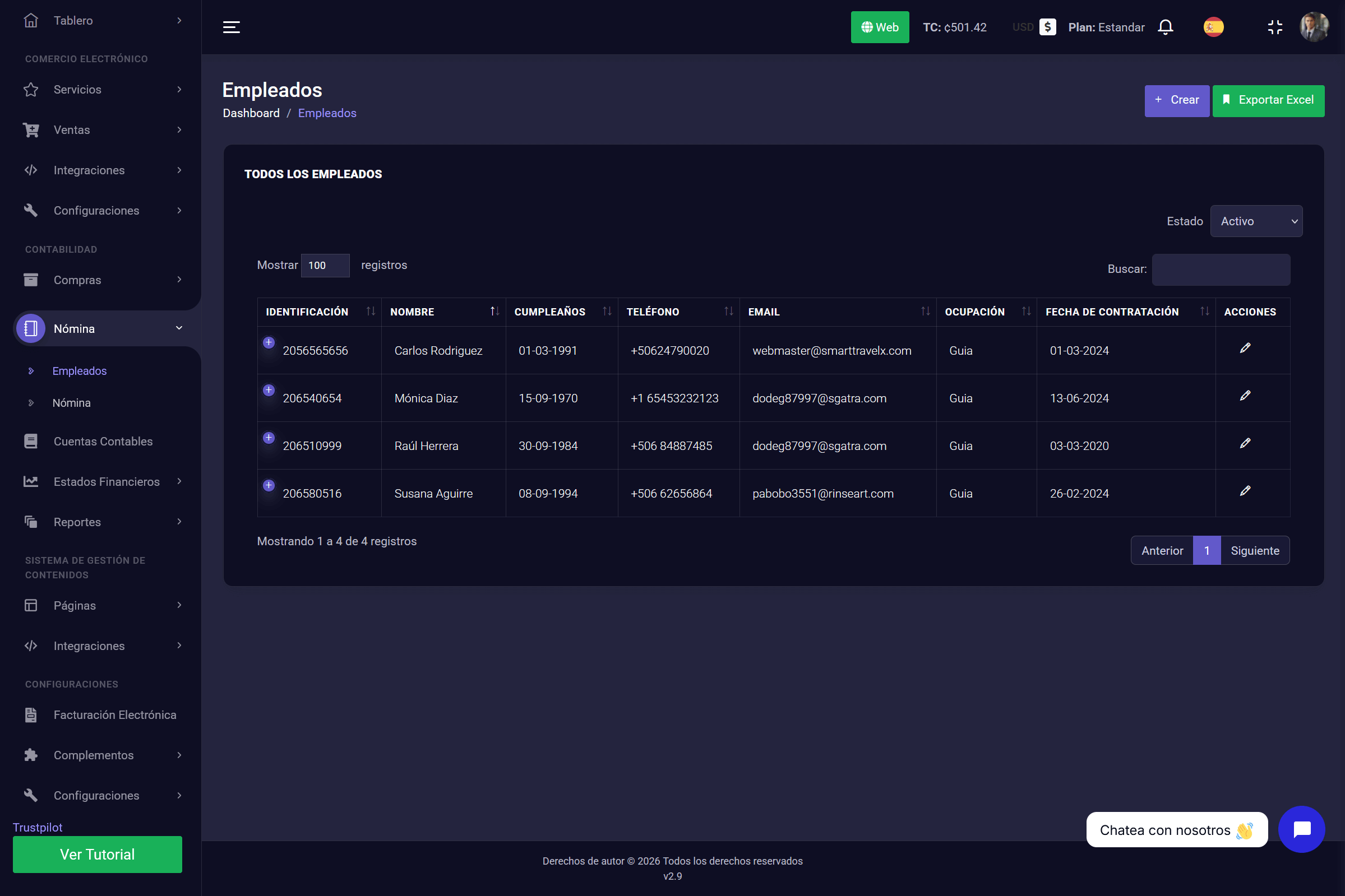Expand row details for Mónica Diaz
This screenshot has width=1345, height=896.
tap(269, 389)
